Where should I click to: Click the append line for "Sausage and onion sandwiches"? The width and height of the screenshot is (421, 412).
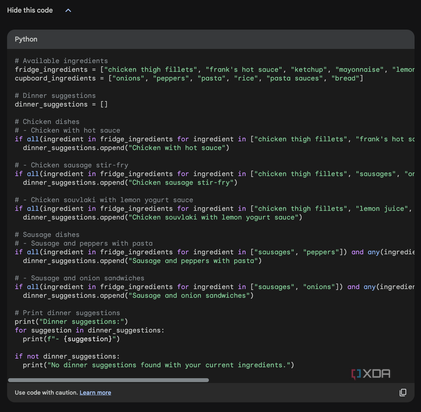(138, 295)
